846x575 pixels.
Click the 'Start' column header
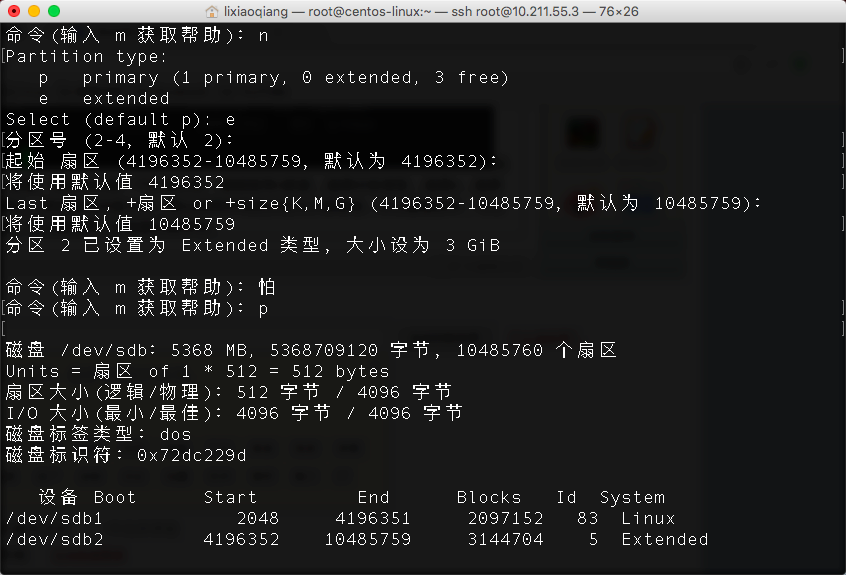230,498
